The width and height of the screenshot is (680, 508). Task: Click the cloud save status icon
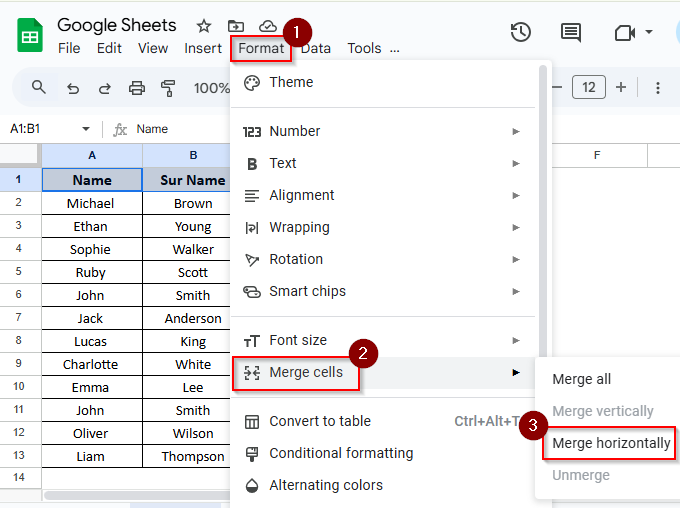tap(268, 26)
